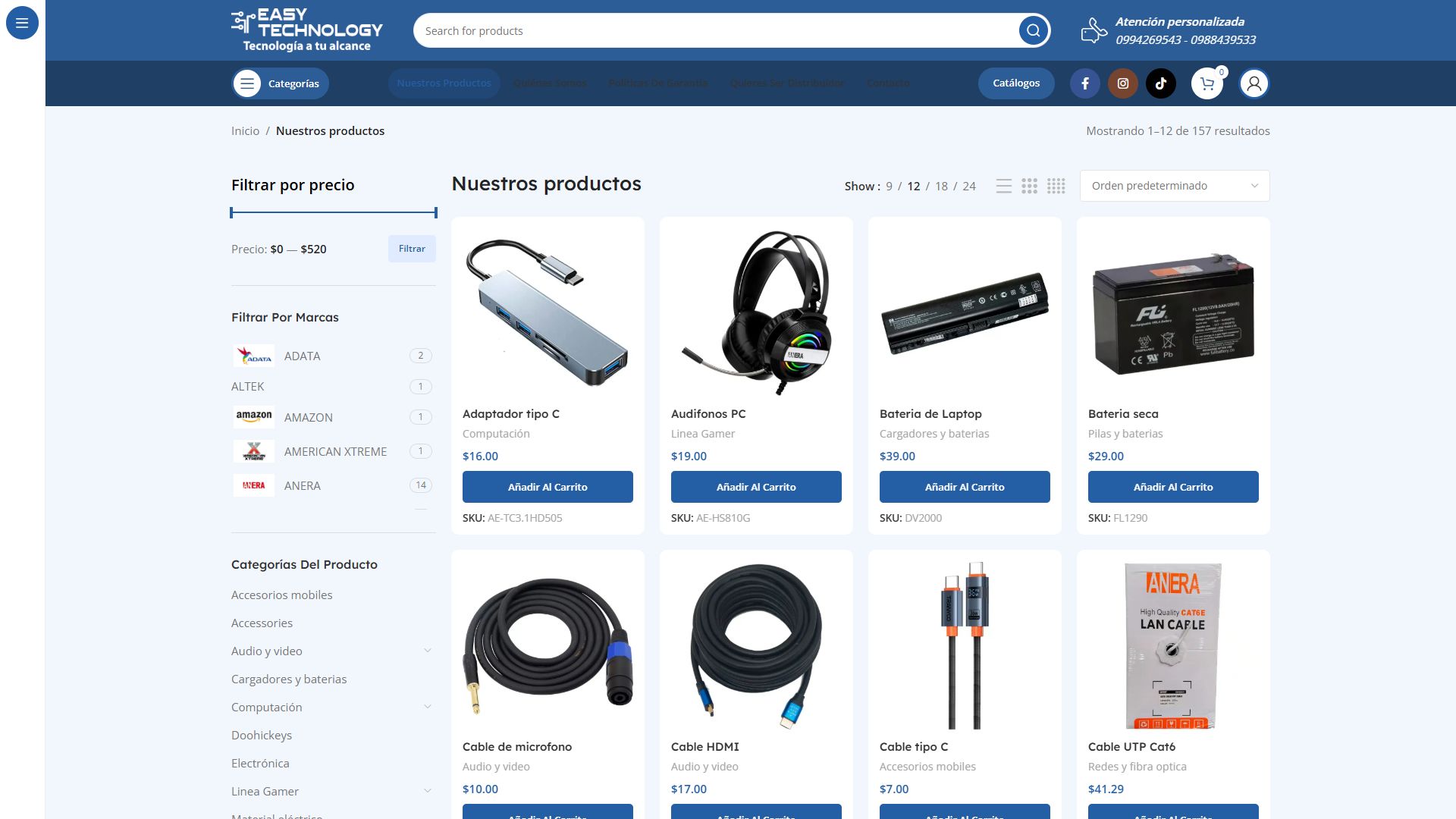This screenshot has width=1456, height=819.
Task: Expand the Linea Gamer category chevron
Action: [x=428, y=791]
